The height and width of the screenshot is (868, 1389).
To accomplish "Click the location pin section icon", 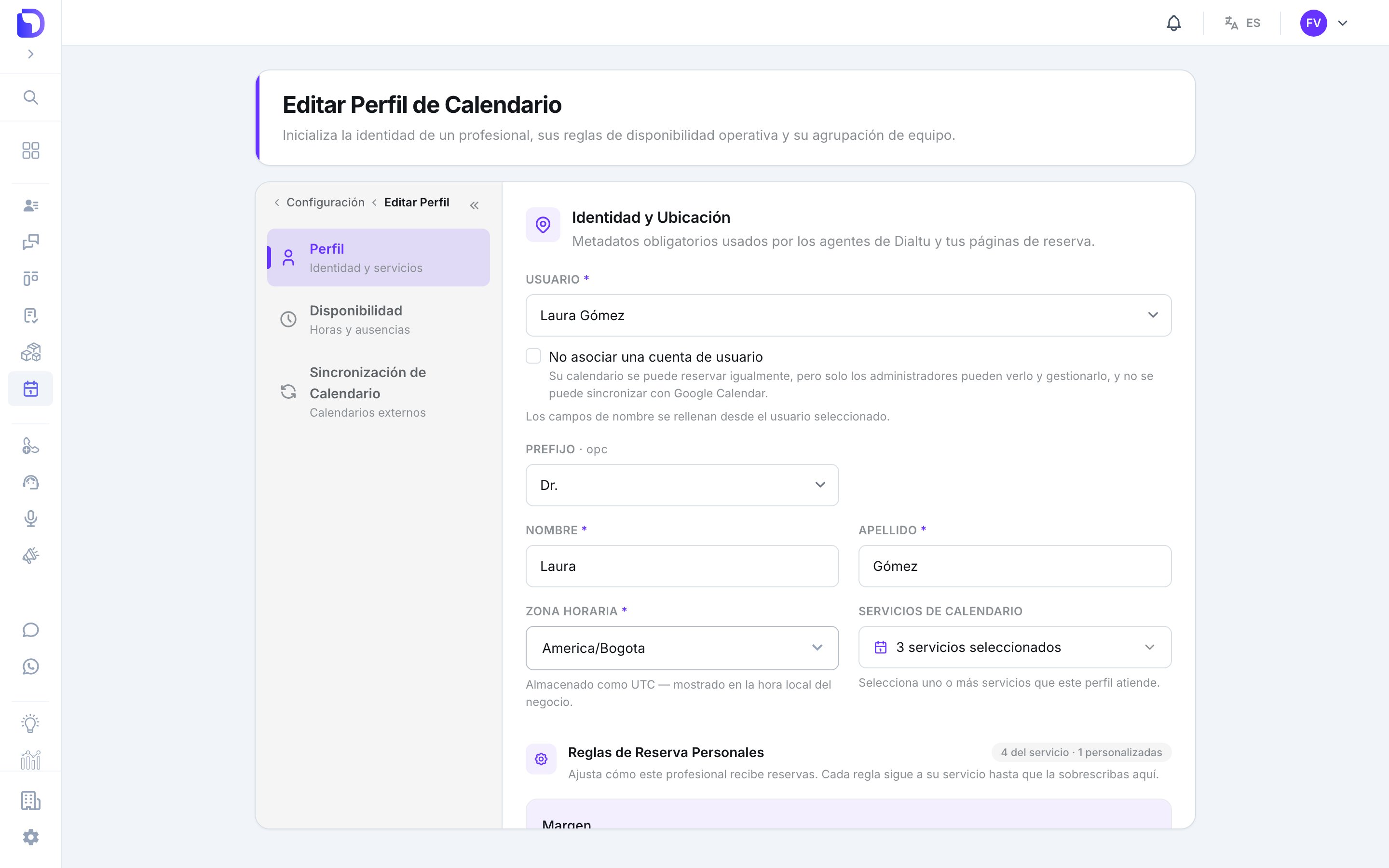I will (543, 224).
